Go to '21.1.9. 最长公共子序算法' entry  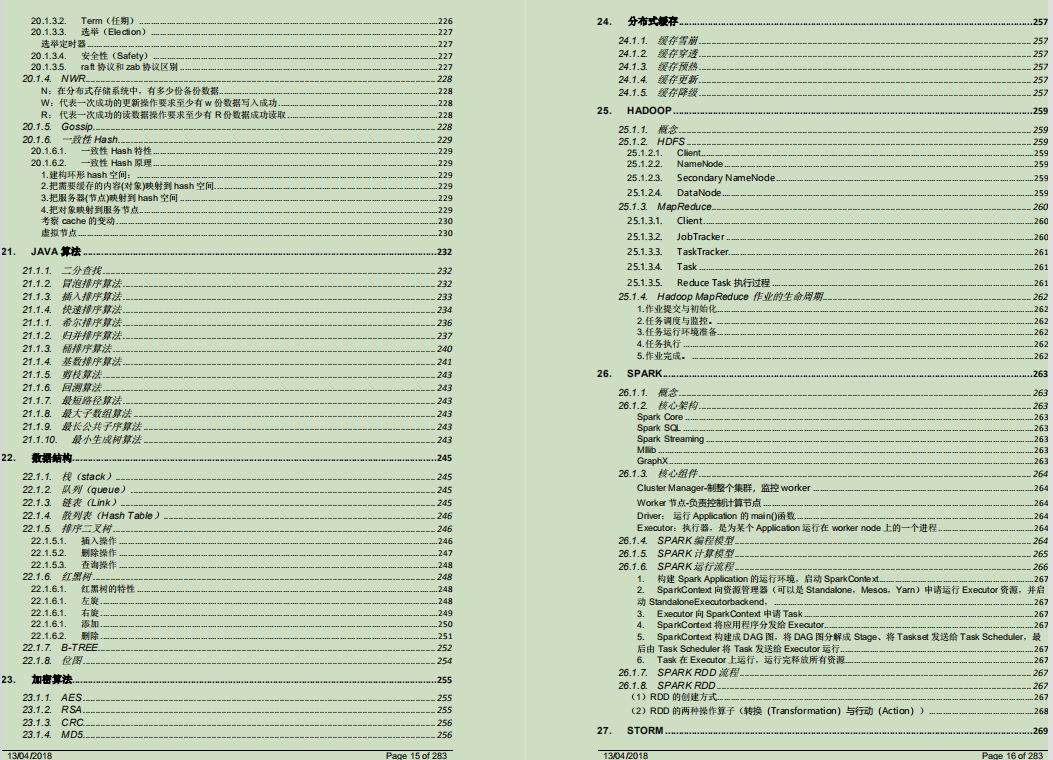(x=237, y=426)
